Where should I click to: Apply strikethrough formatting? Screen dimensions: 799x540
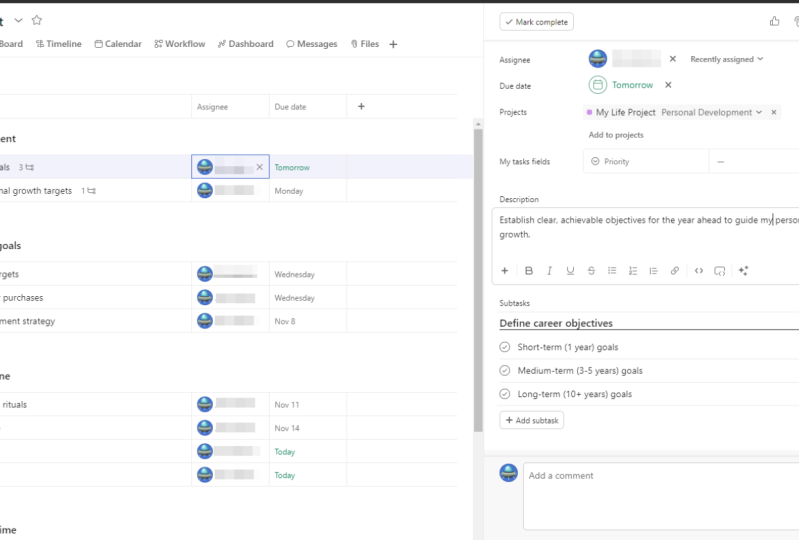point(591,271)
